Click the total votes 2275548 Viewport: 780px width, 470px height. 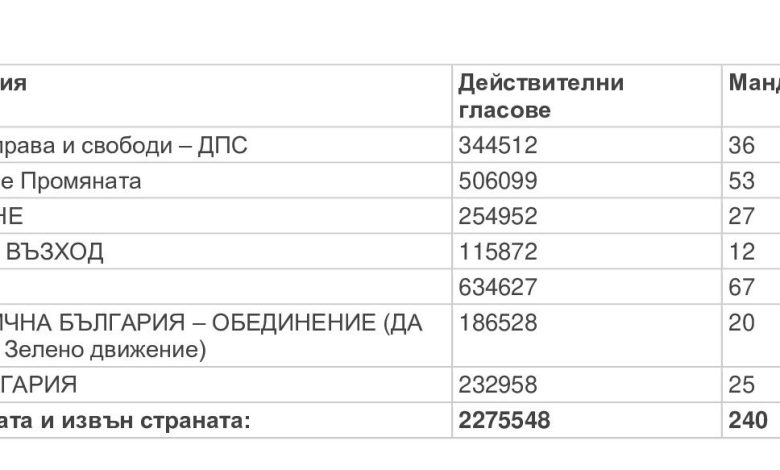pyautogui.click(x=504, y=420)
